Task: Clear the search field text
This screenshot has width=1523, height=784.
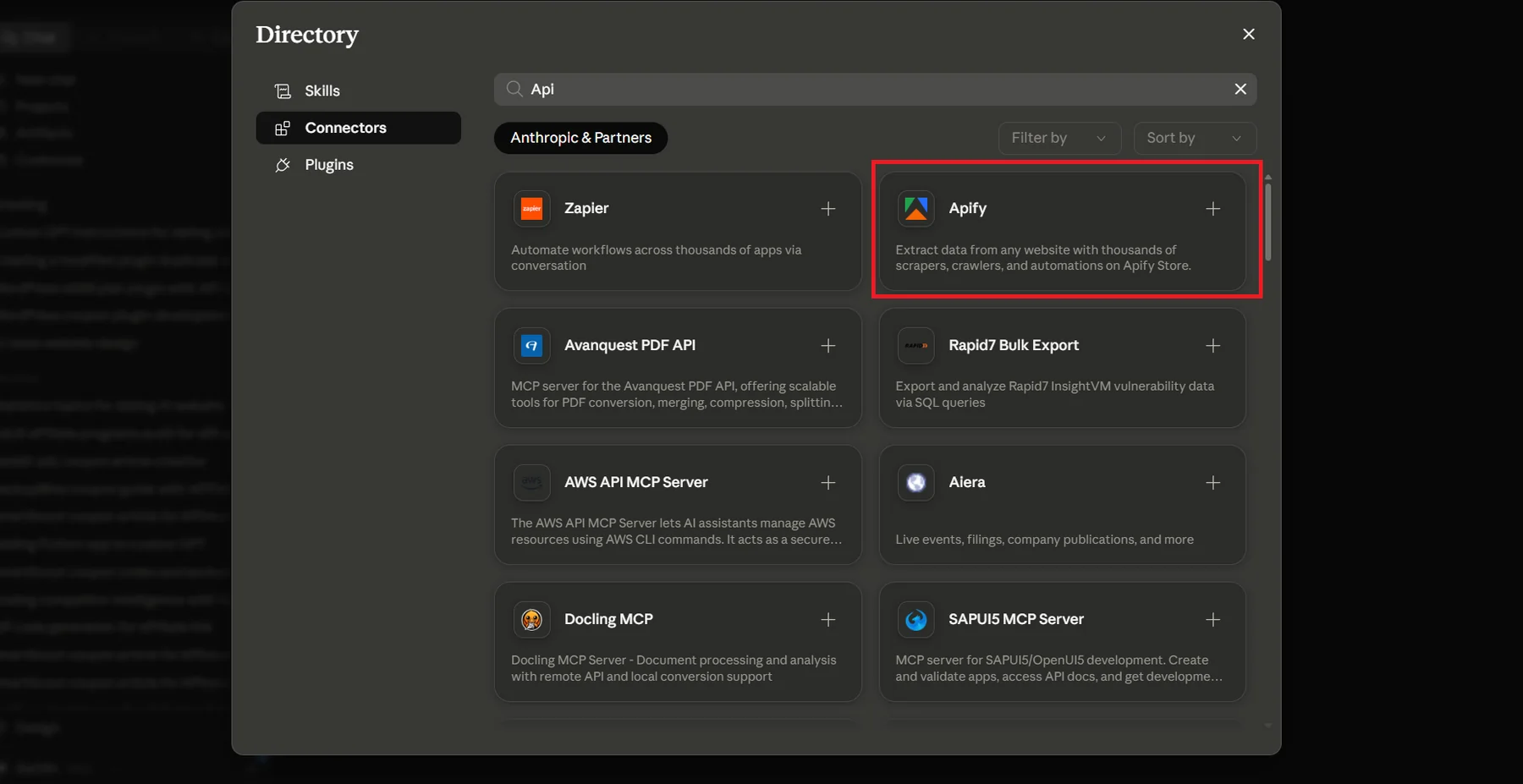Action: coord(1240,89)
